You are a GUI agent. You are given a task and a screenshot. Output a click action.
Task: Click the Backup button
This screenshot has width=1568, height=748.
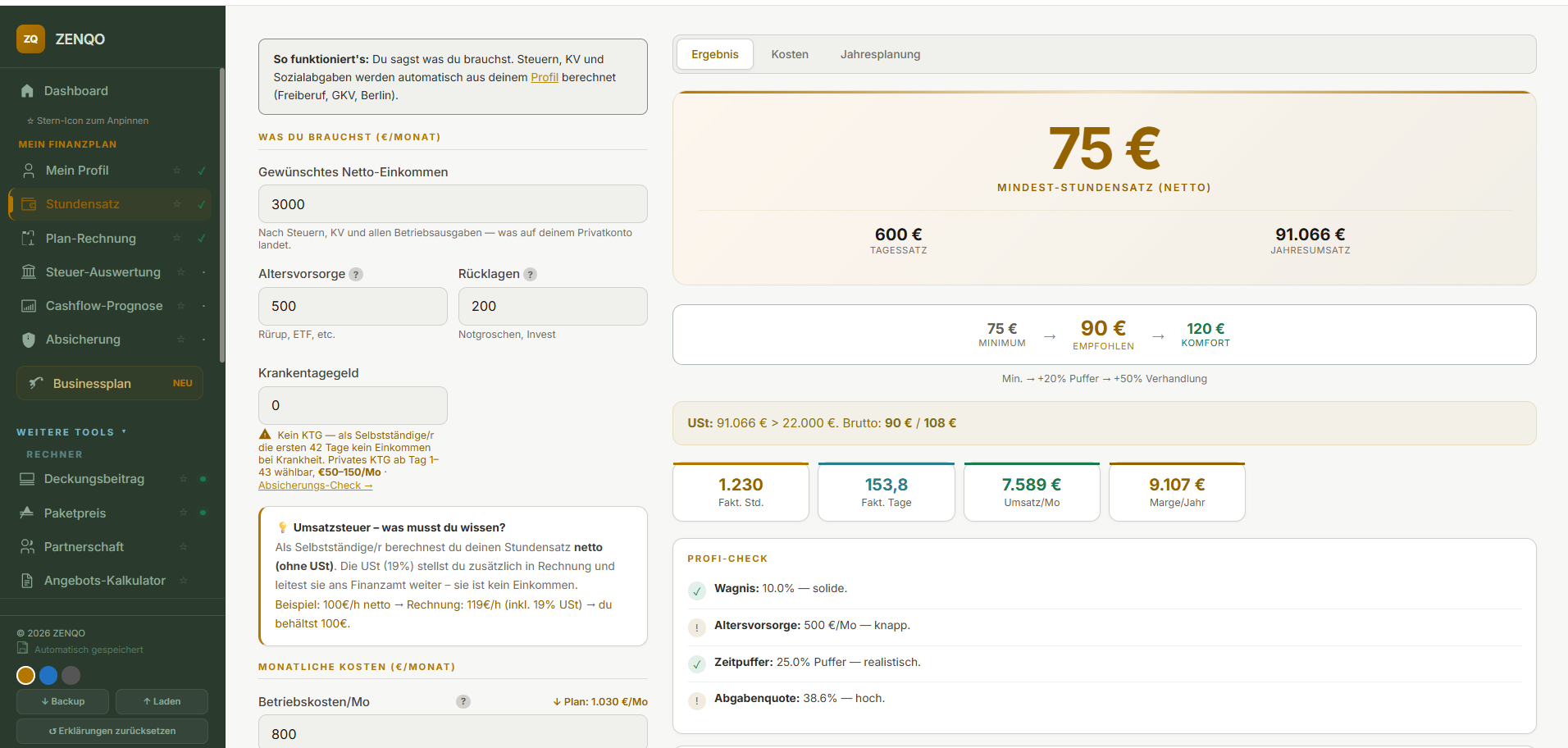click(x=63, y=701)
